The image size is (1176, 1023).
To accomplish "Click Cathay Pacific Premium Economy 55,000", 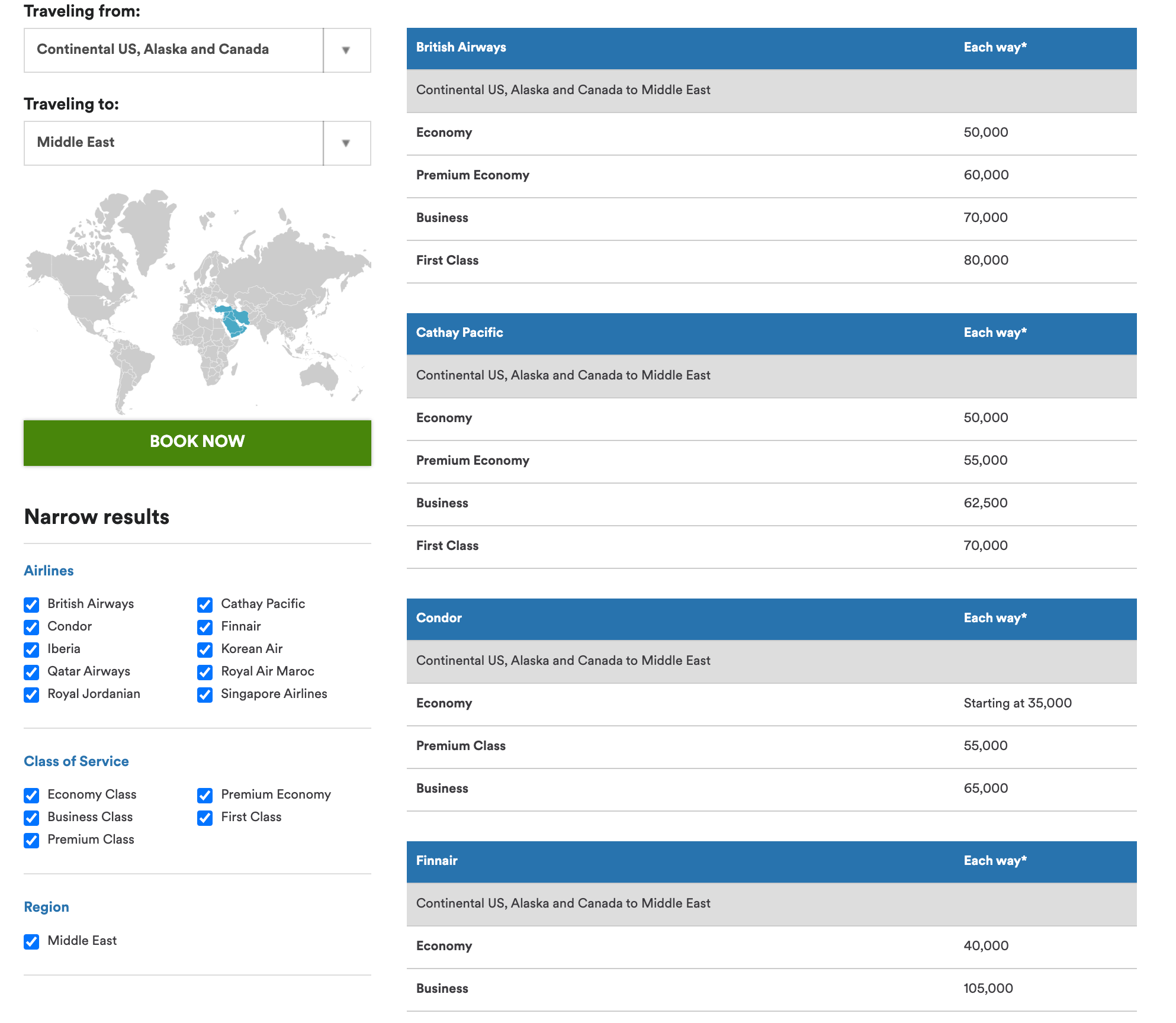I will (986, 461).
